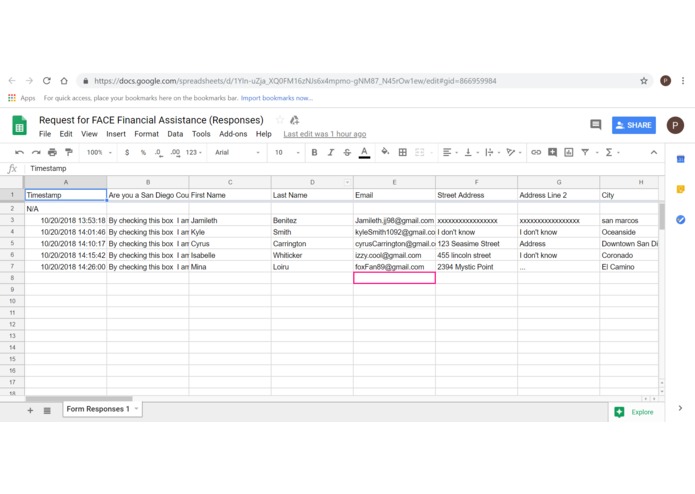Image resolution: width=695 pixels, height=494 pixels.
Task: Open the 123 number format dropdown
Action: (194, 152)
